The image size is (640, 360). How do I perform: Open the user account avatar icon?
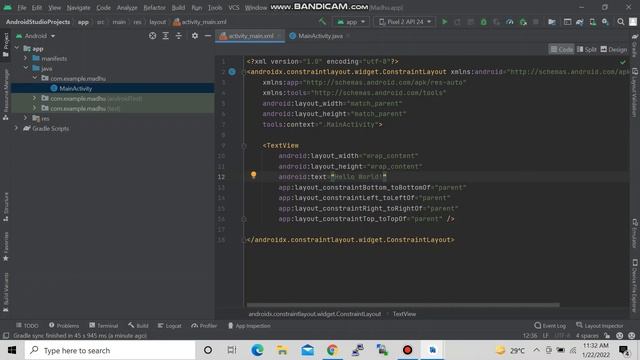633,22
